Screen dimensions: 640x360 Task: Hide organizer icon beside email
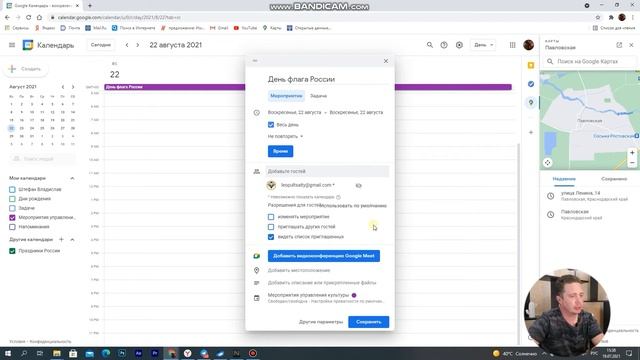(358, 185)
